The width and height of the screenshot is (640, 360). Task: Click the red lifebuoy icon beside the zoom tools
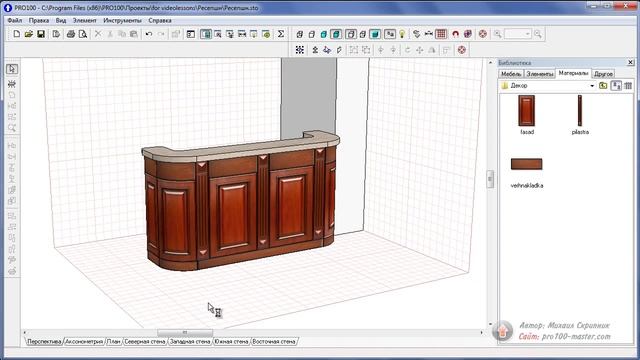point(483,34)
